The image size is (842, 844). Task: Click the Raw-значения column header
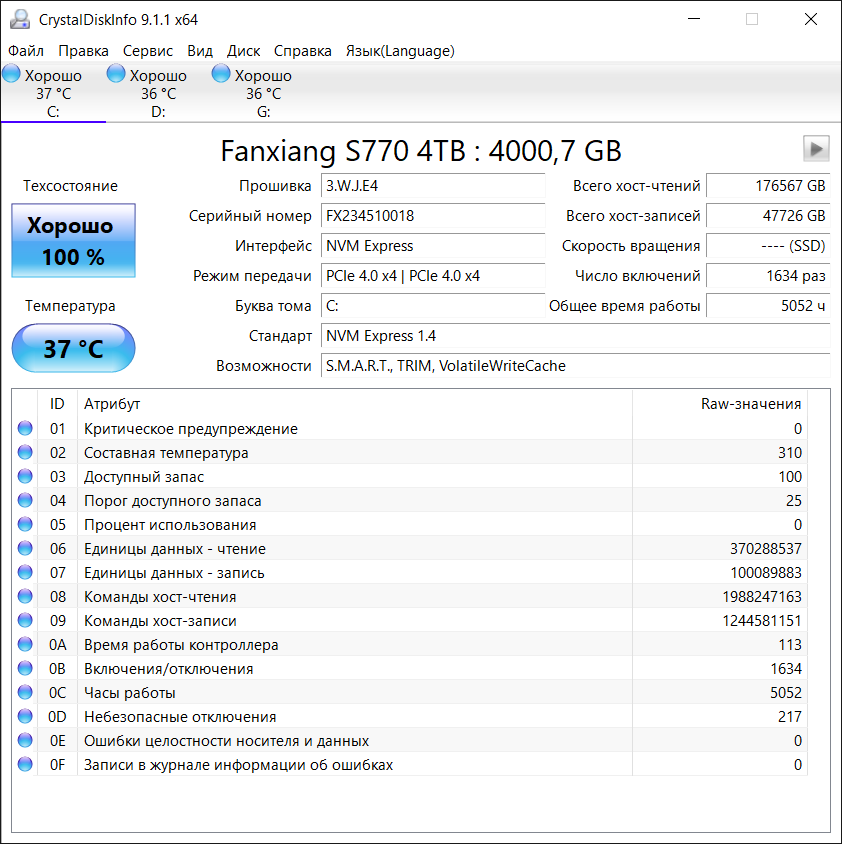pyautogui.click(x=720, y=404)
